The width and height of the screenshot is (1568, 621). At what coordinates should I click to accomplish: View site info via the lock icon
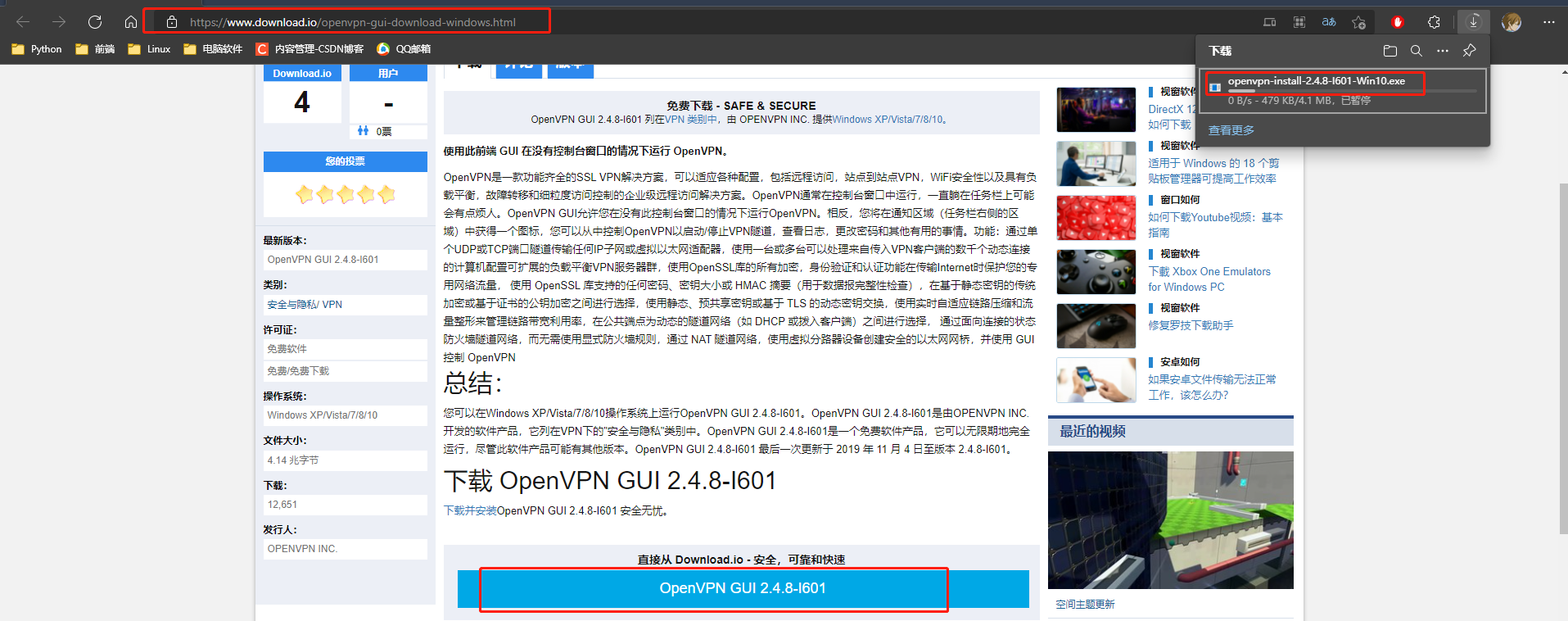click(x=171, y=22)
